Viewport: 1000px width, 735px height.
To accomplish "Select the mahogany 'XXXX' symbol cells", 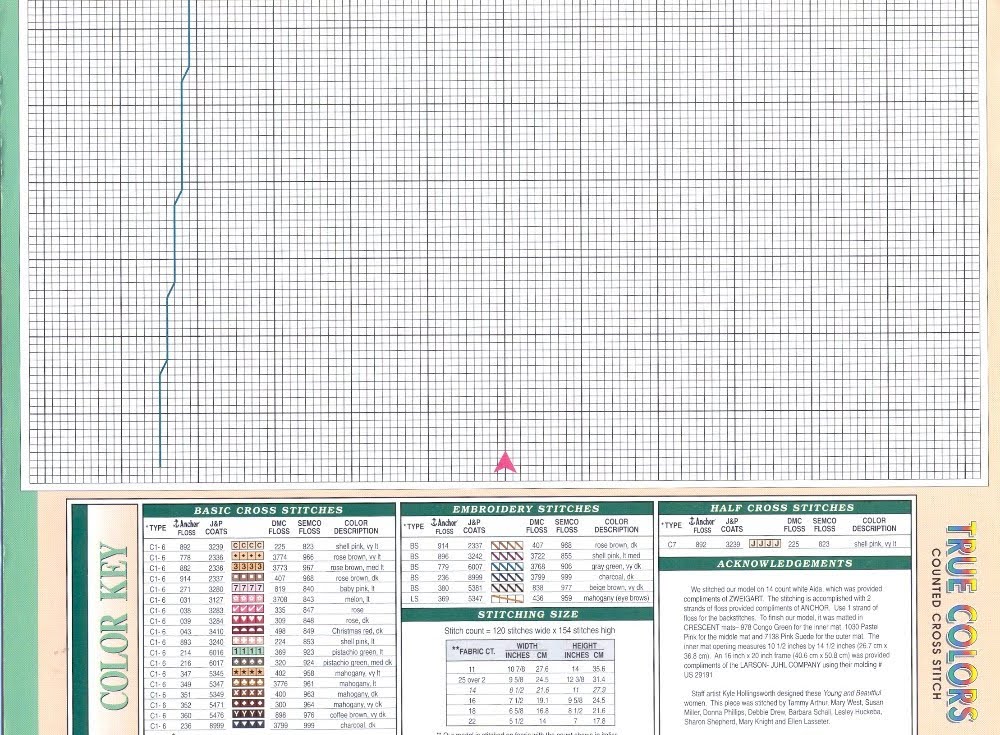I will pyautogui.click(x=247, y=693).
